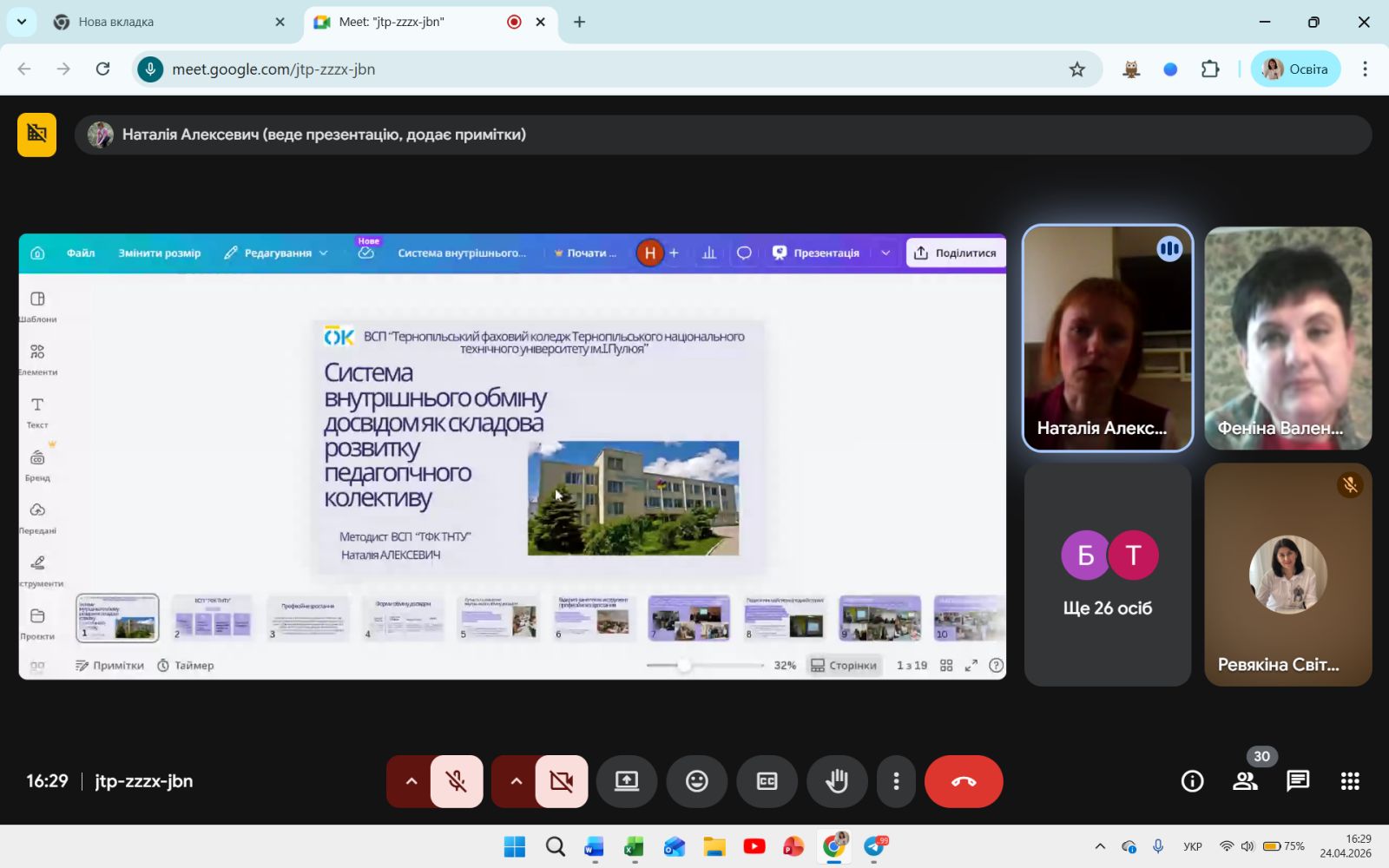Open the activities grid icon
The image size is (1389, 868).
click(1349, 781)
